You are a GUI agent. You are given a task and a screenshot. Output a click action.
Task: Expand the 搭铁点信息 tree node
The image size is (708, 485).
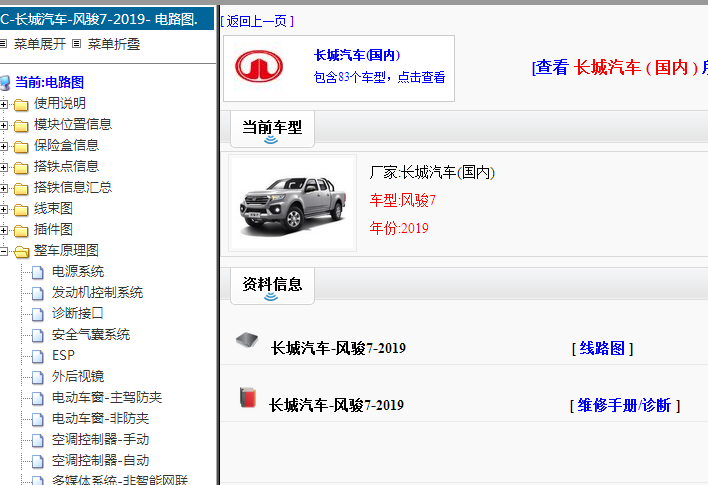coord(3,167)
